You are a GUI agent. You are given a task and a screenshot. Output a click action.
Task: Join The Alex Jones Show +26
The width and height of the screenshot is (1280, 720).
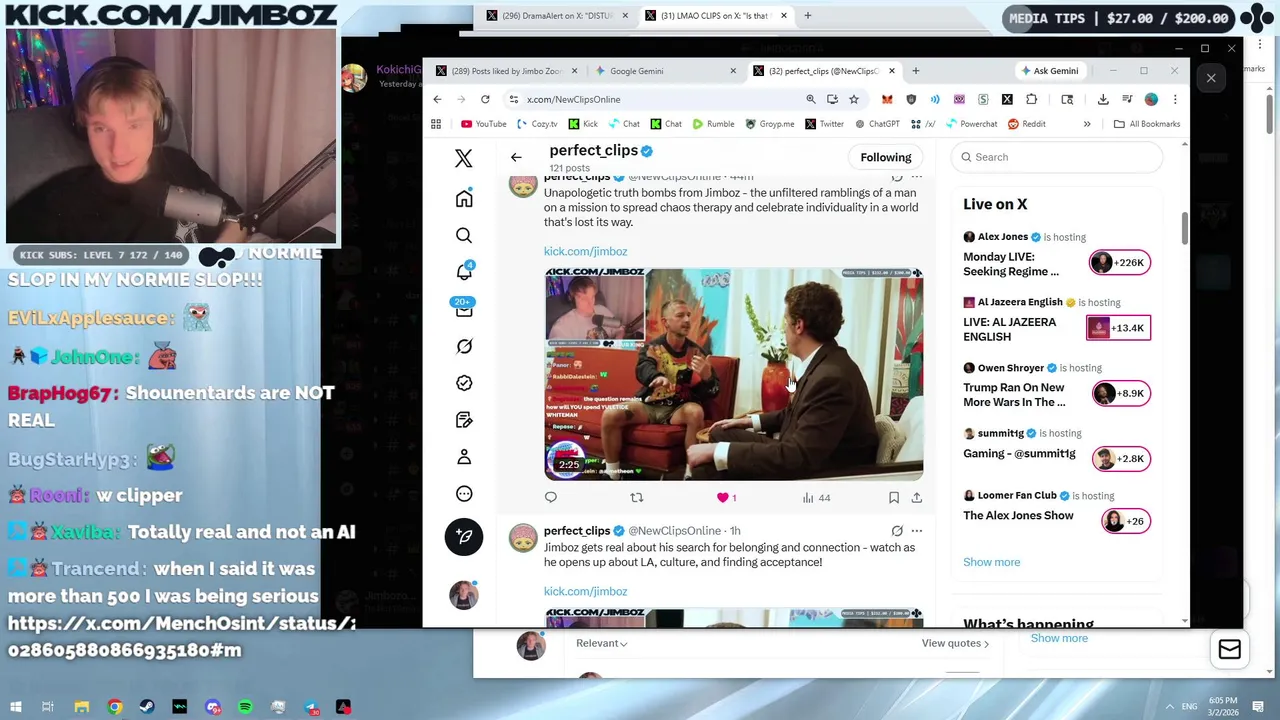[1126, 521]
